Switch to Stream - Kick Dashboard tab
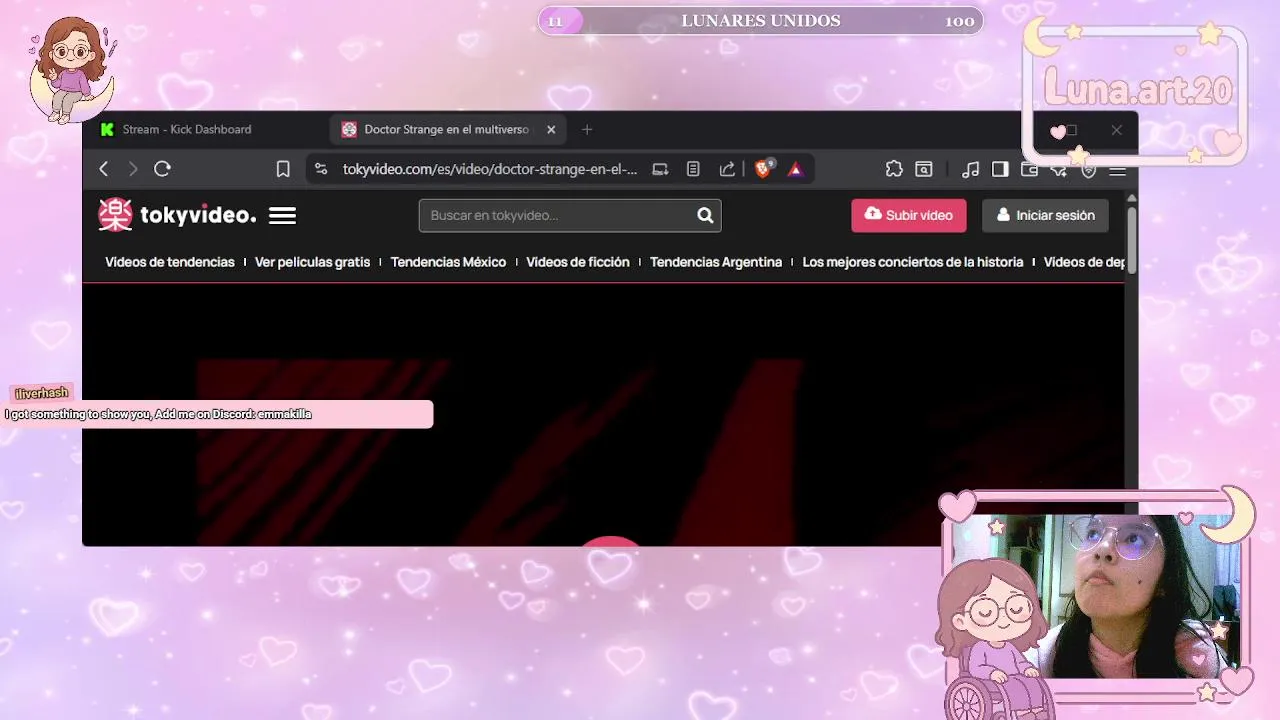 [186, 129]
